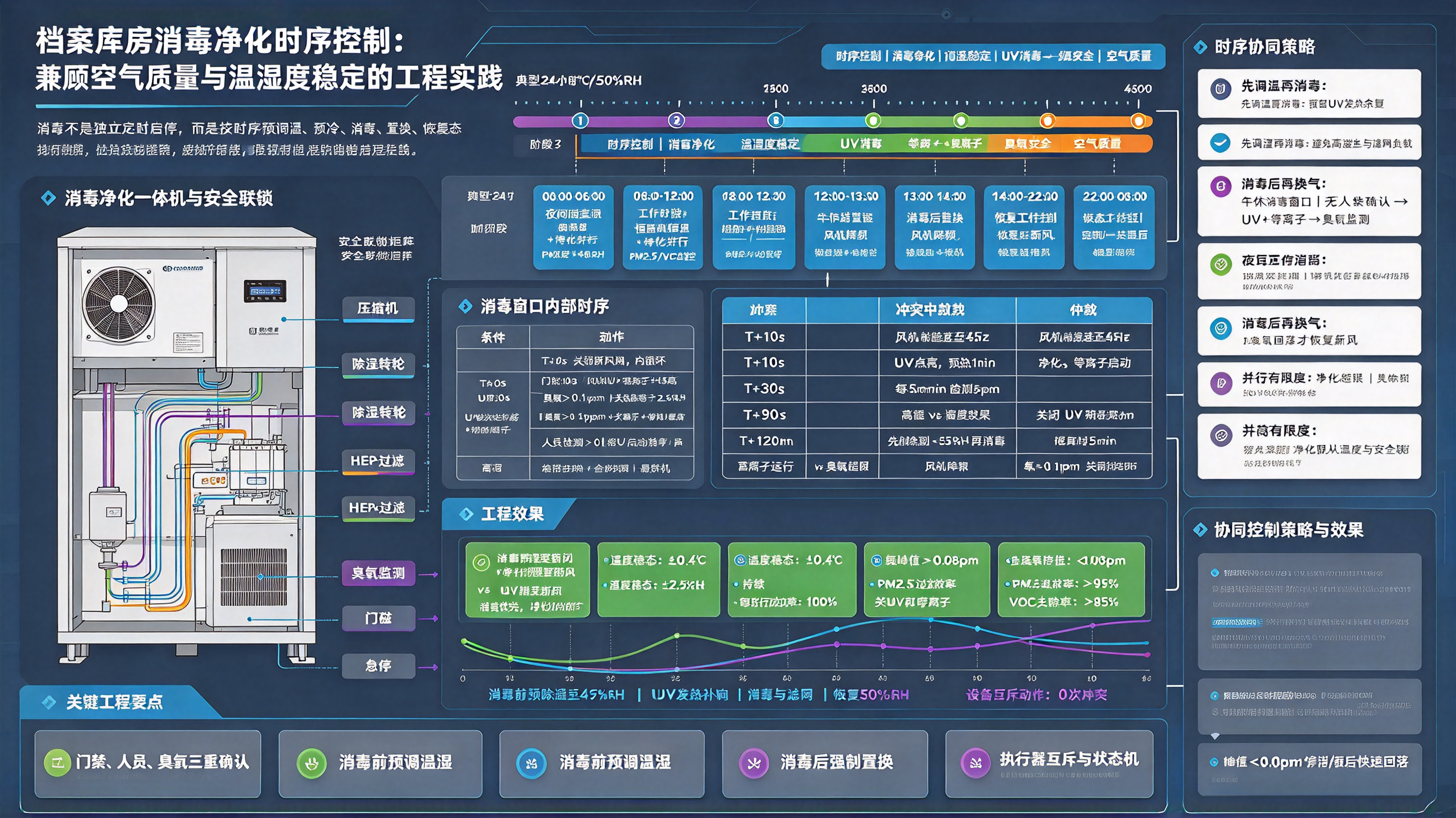Select the last orange timeline marker near 4500

[x=1139, y=121]
